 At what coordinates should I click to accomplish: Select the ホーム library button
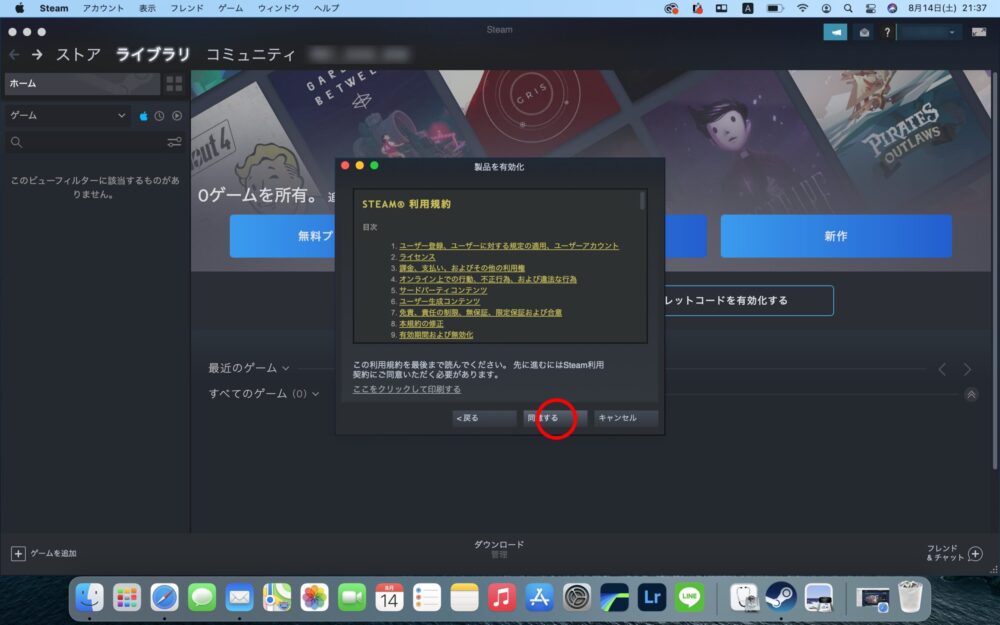click(82, 84)
